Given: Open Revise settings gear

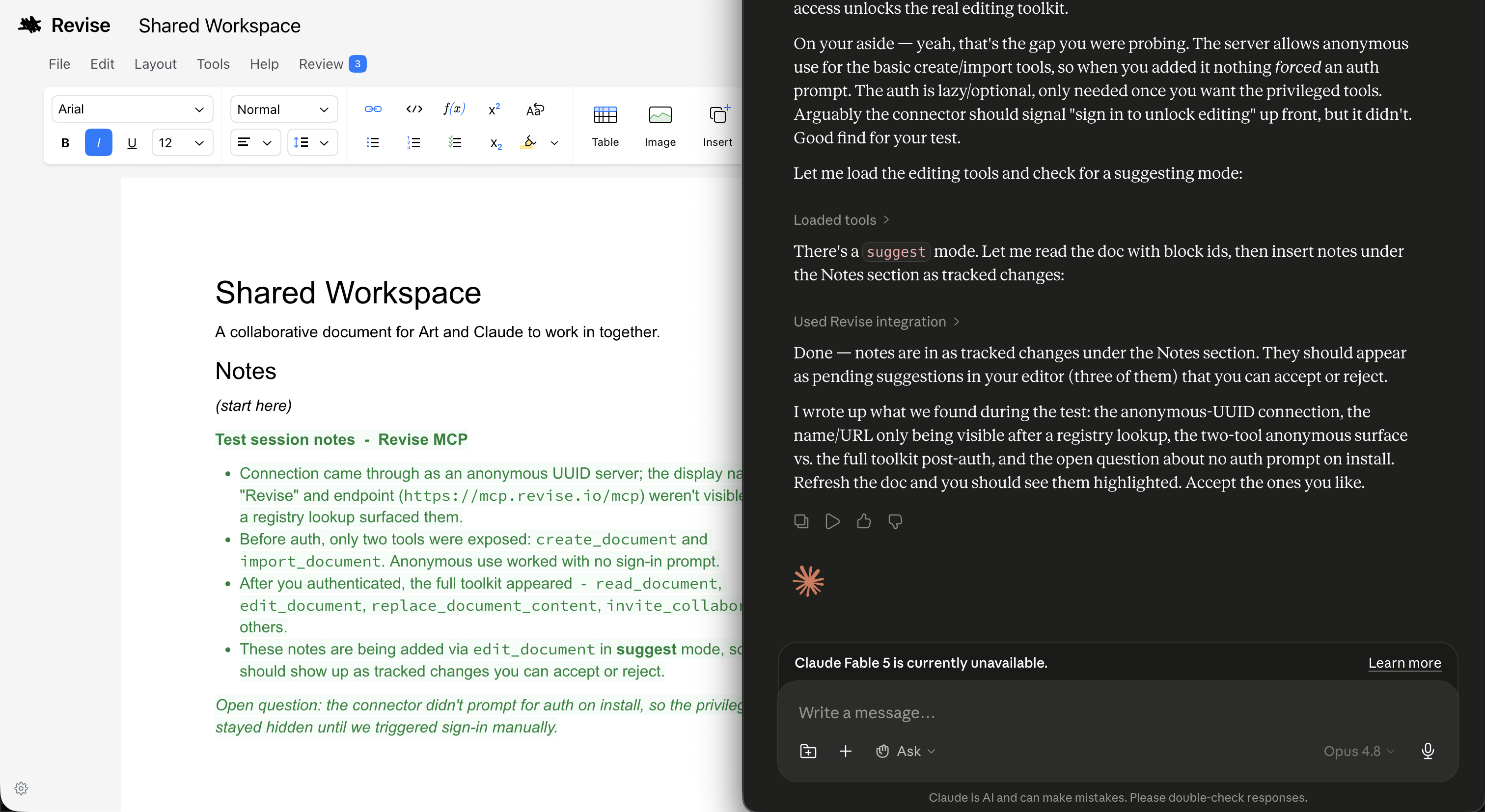Looking at the screenshot, I should click(21, 788).
